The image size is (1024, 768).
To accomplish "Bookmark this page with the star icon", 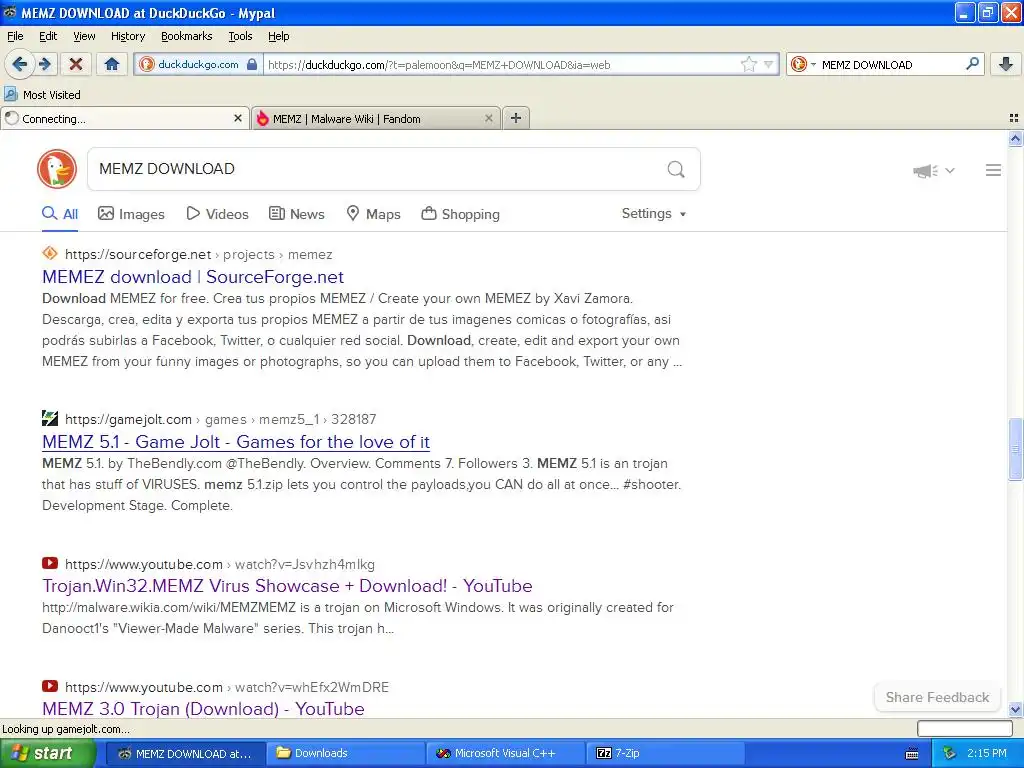I will (x=748, y=64).
